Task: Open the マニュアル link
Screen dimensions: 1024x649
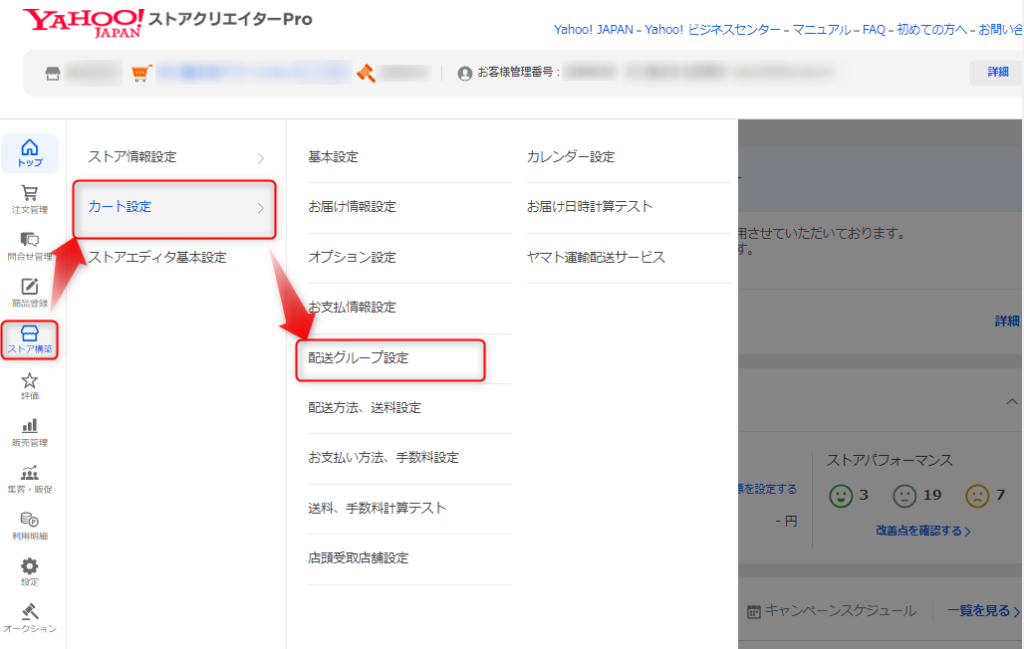Action: (x=822, y=29)
